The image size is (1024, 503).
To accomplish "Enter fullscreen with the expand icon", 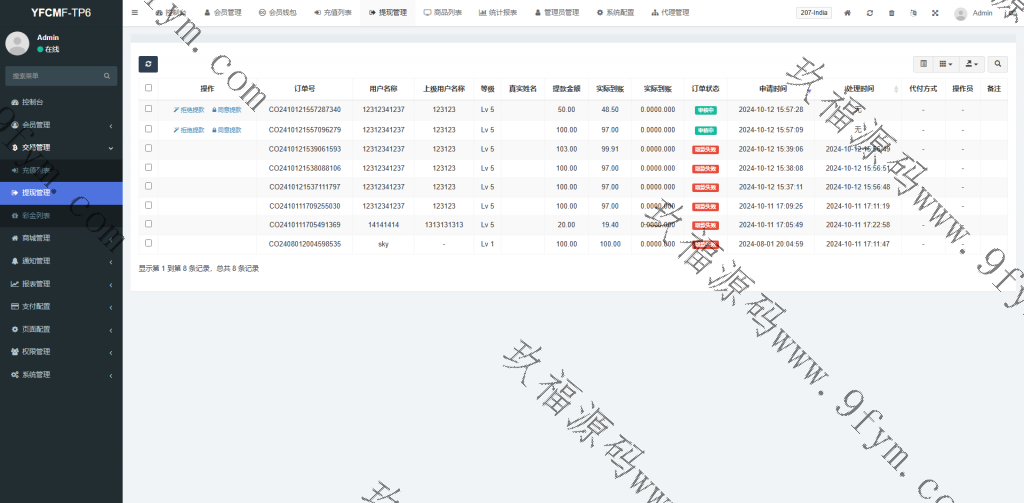I will pos(935,13).
